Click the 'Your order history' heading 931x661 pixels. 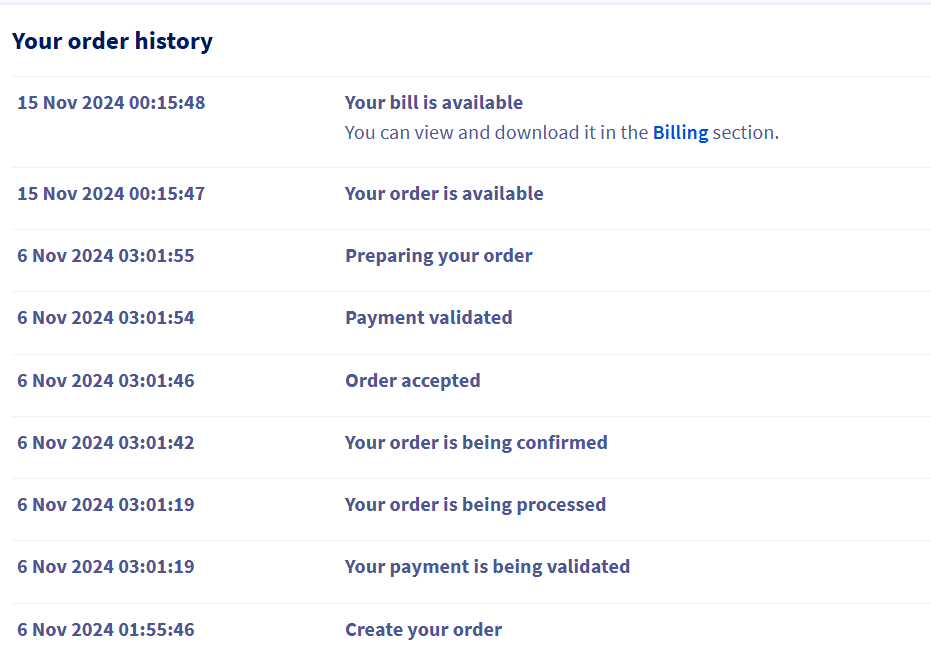click(112, 41)
